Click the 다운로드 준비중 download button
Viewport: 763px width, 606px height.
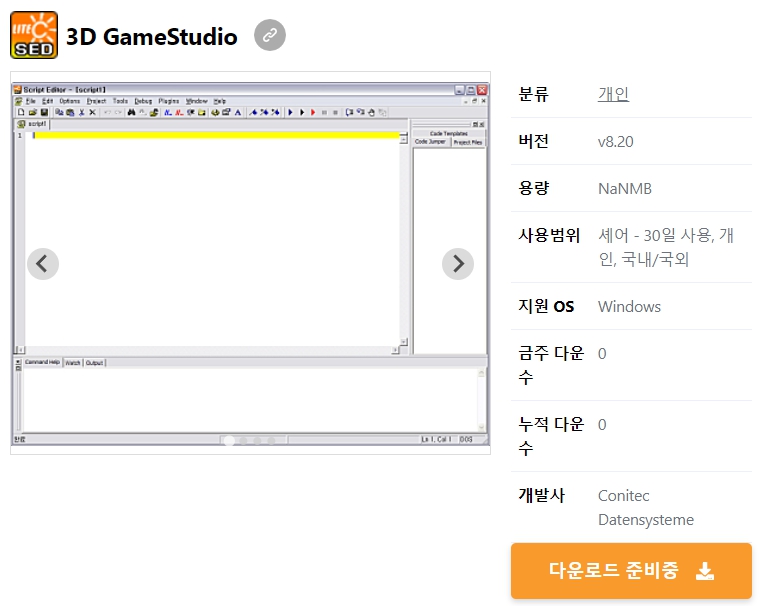coord(631,570)
